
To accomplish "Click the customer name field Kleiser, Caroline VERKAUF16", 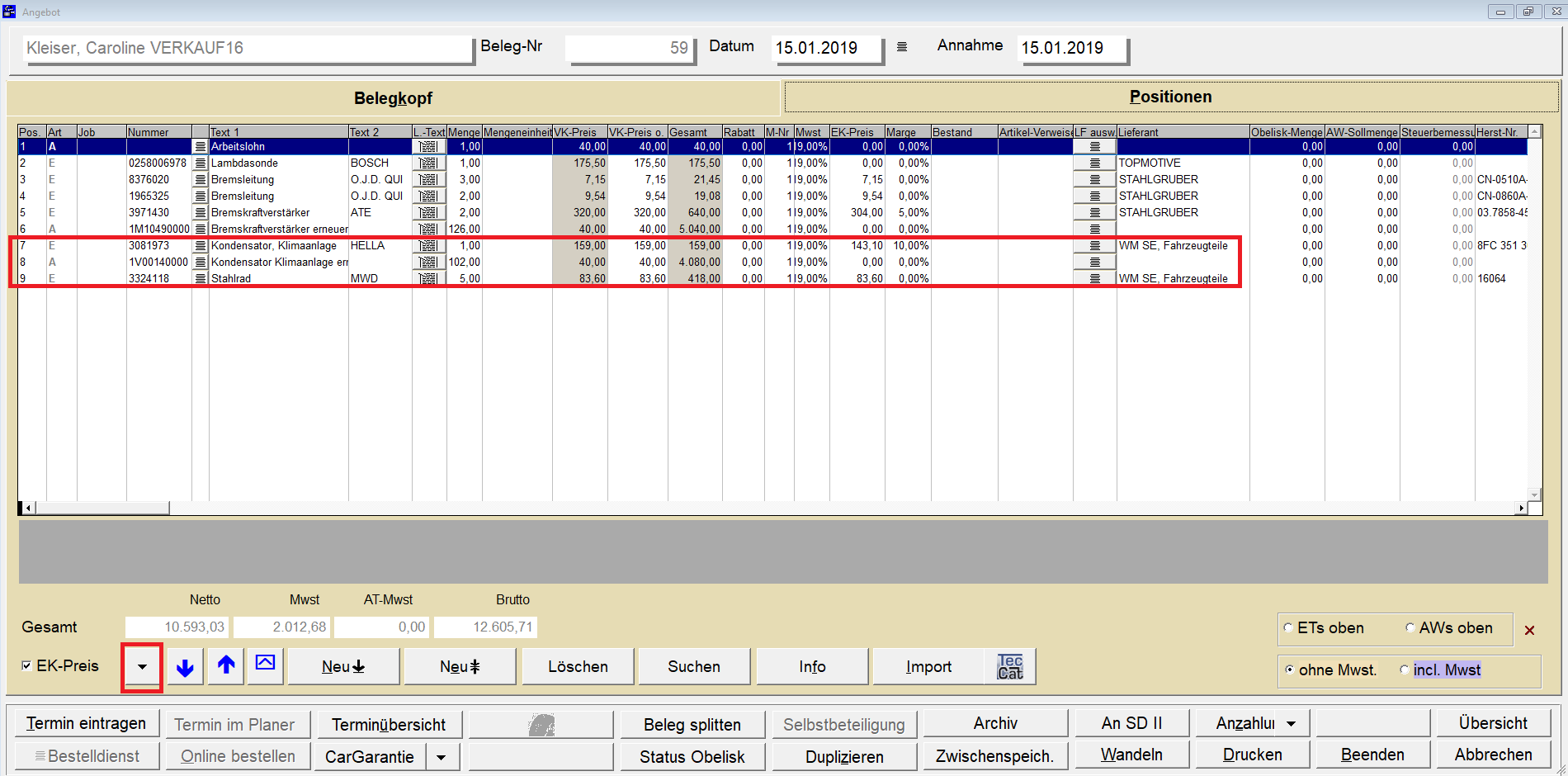I will point(248,48).
